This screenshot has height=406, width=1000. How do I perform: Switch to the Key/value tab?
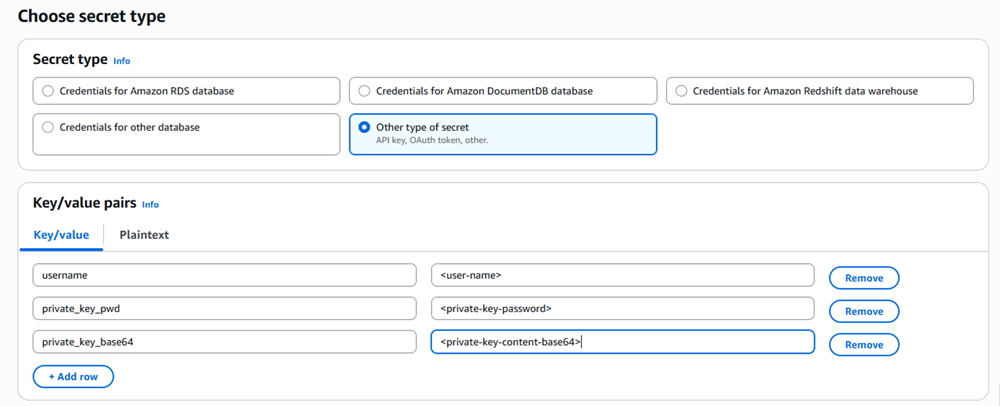(61, 235)
